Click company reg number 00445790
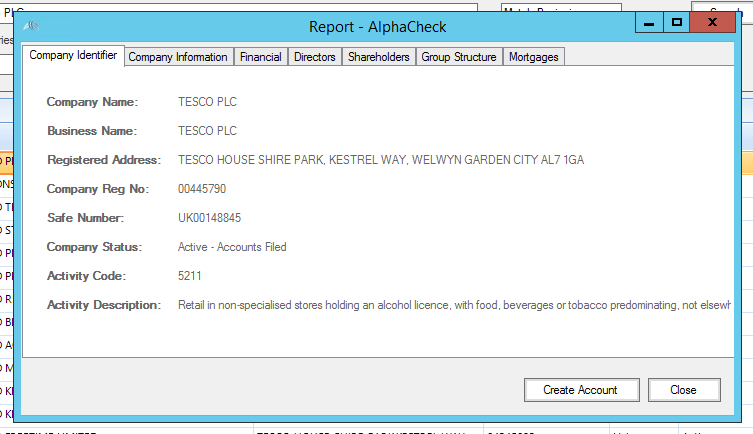Viewport: 753px width, 434px height. point(202,189)
